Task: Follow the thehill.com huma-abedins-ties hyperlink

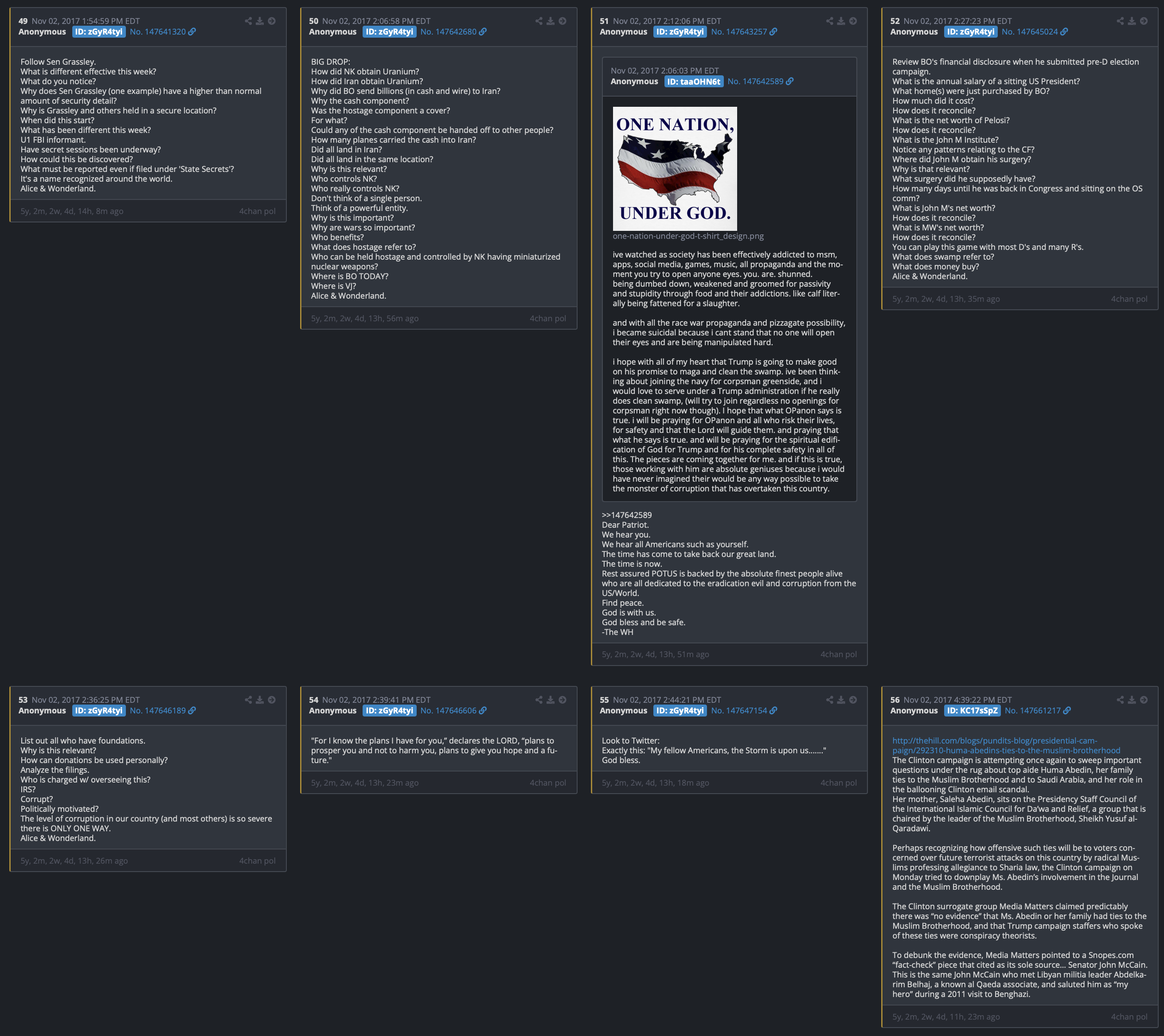Action: (x=1006, y=746)
